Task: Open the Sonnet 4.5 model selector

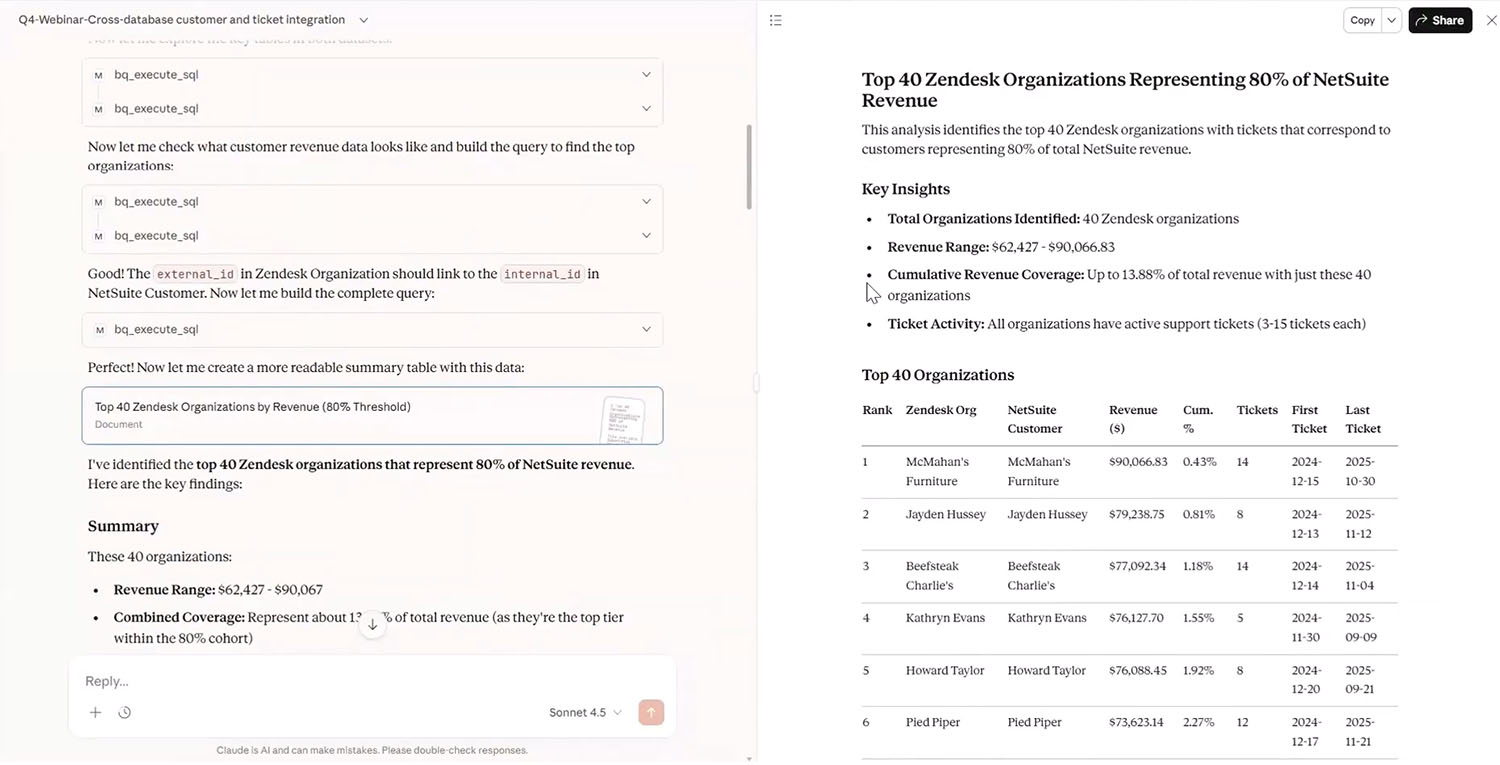Action: pyautogui.click(x=585, y=713)
